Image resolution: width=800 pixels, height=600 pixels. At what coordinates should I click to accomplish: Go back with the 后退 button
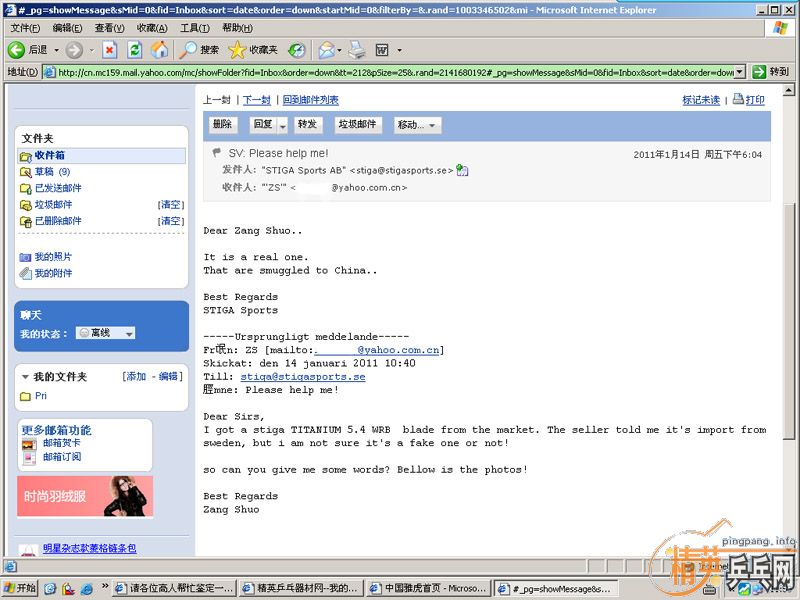coord(28,49)
